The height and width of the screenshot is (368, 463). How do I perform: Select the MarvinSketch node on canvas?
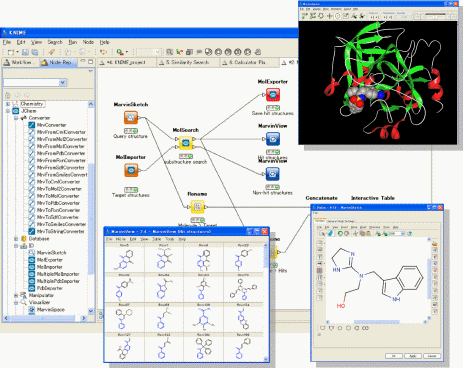pyautogui.click(x=131, y=118)
